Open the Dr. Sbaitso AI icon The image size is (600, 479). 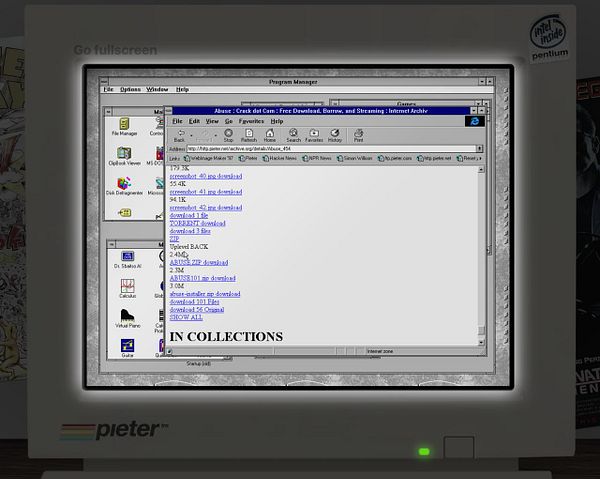pos(127,259)
